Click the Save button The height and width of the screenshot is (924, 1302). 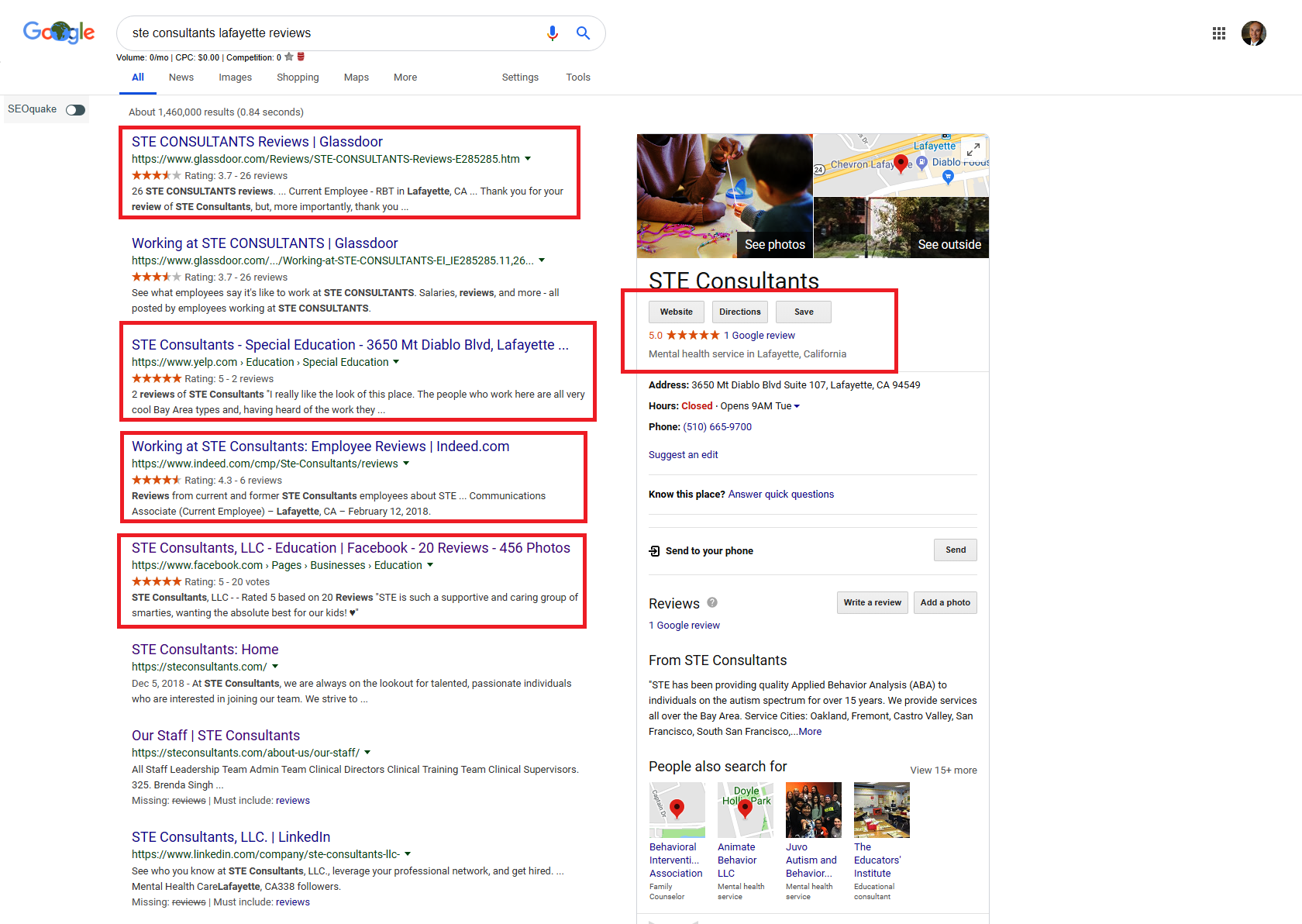click(x=804, y=312)
